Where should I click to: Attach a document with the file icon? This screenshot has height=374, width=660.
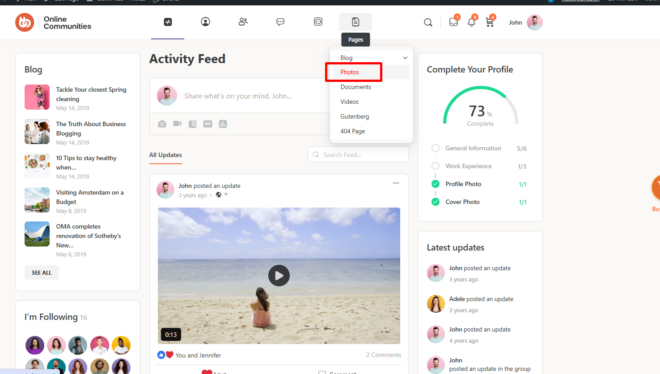click(x=192, y=124)
